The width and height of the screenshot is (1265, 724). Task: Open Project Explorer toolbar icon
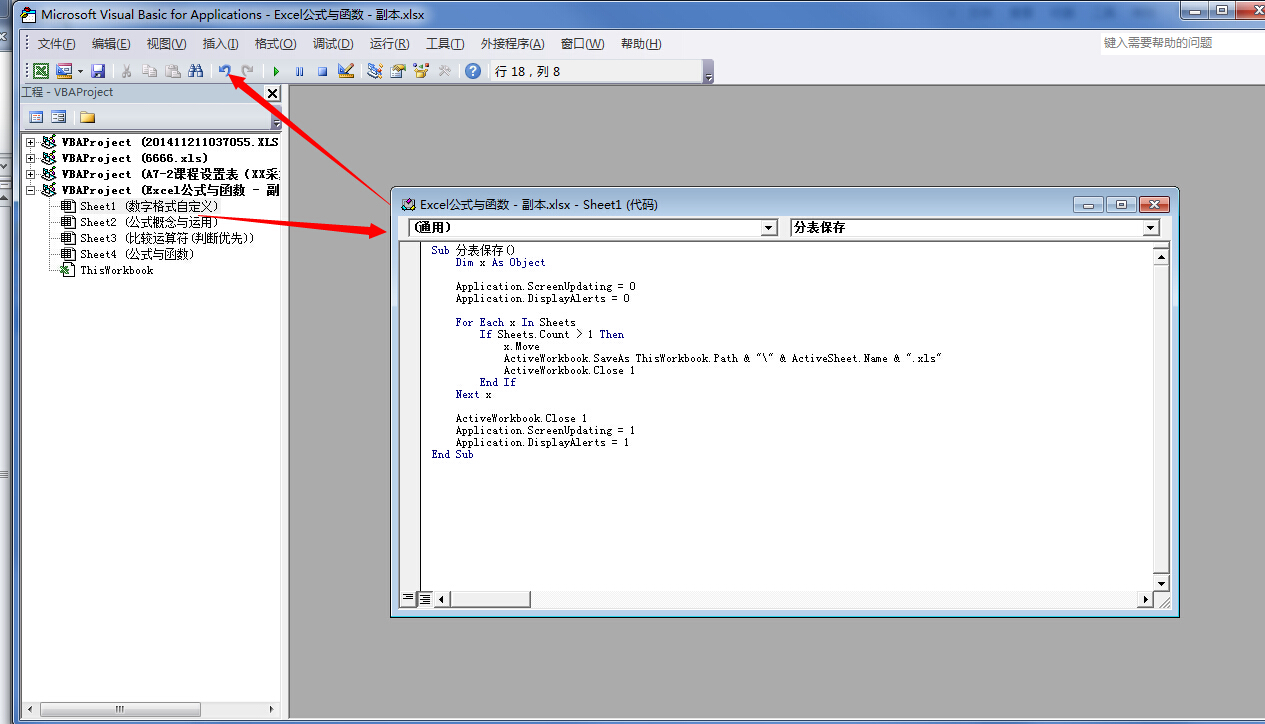pos(375,71)
